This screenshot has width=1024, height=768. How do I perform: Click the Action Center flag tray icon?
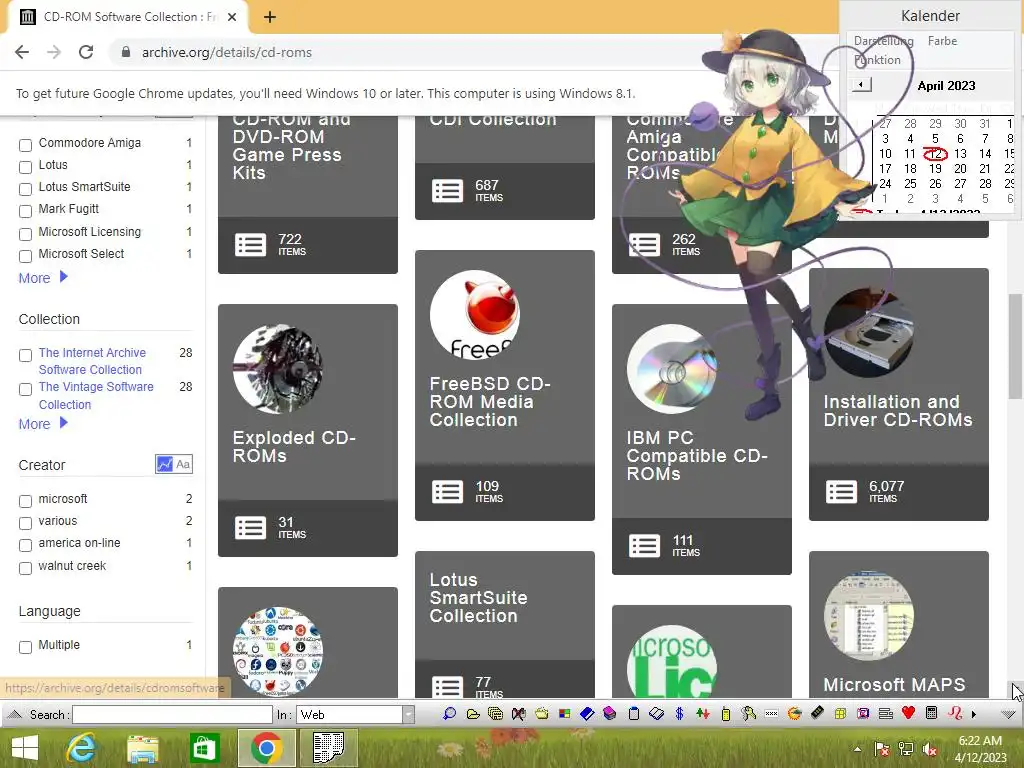tap(882, 750)
